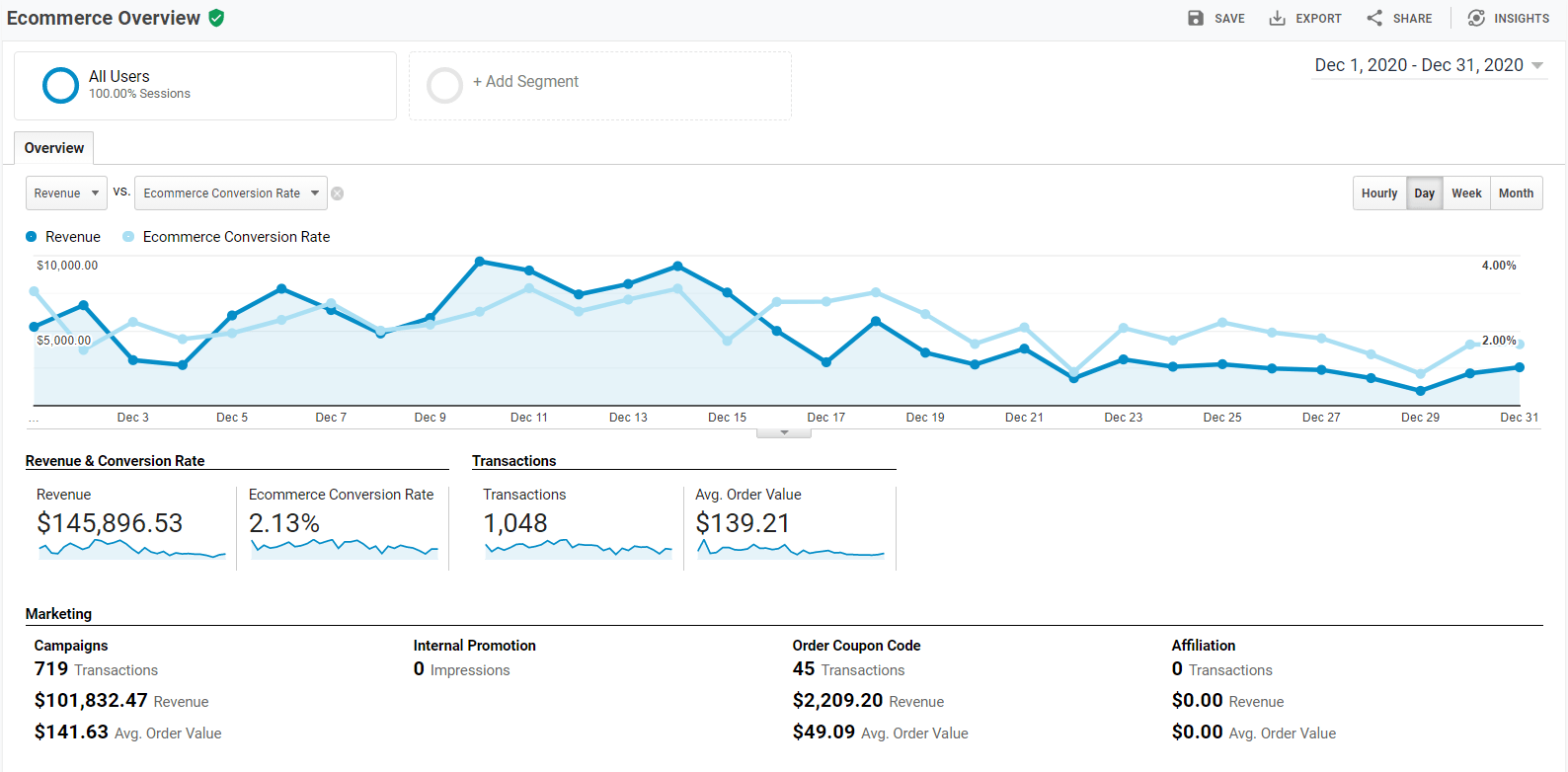Click the Add Segment empty circle
The height and width of the screenshot is (772, 1568).
444,85
